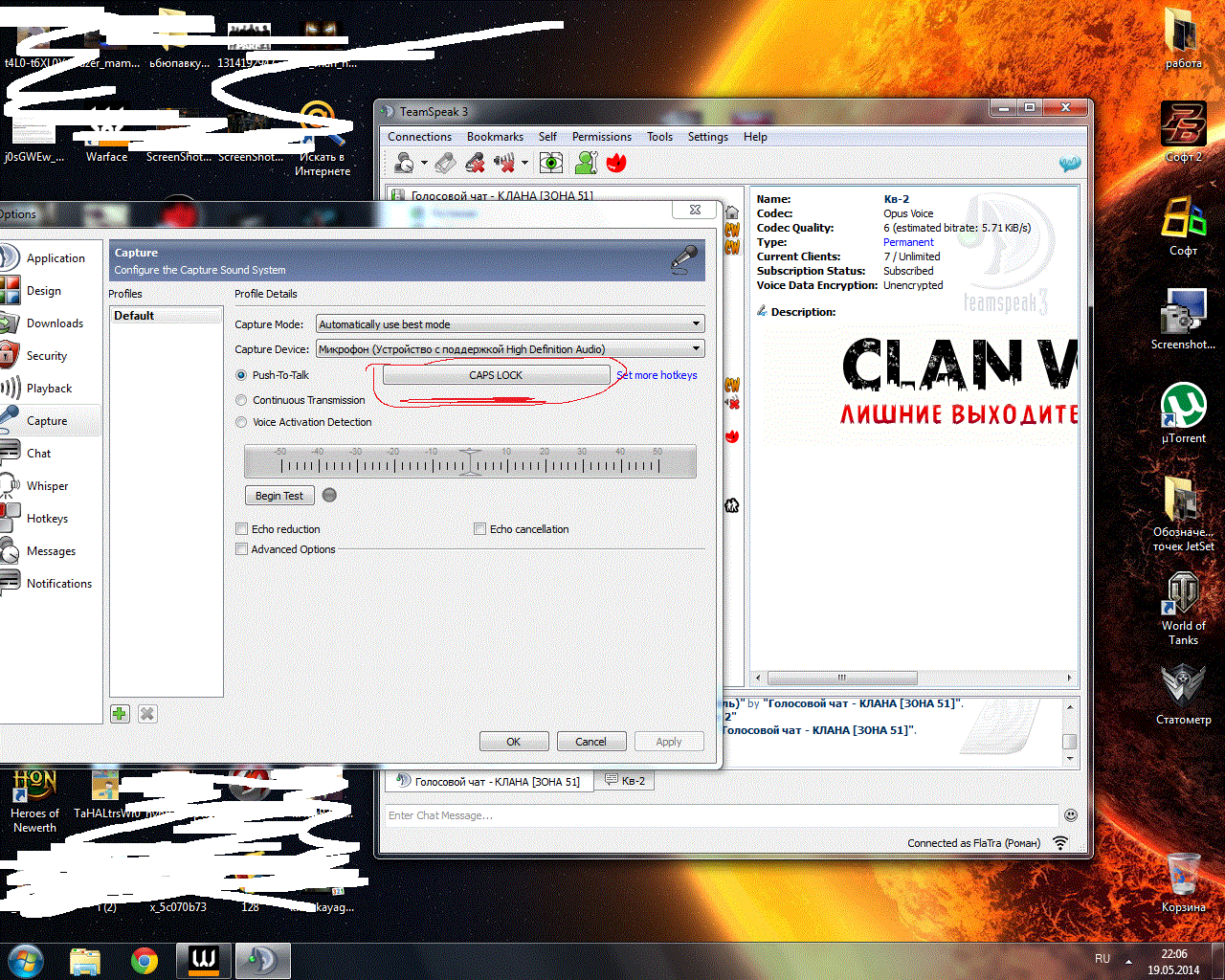Open Help menu
Screen dimensions: 1225x980
[x=755, y=137]
